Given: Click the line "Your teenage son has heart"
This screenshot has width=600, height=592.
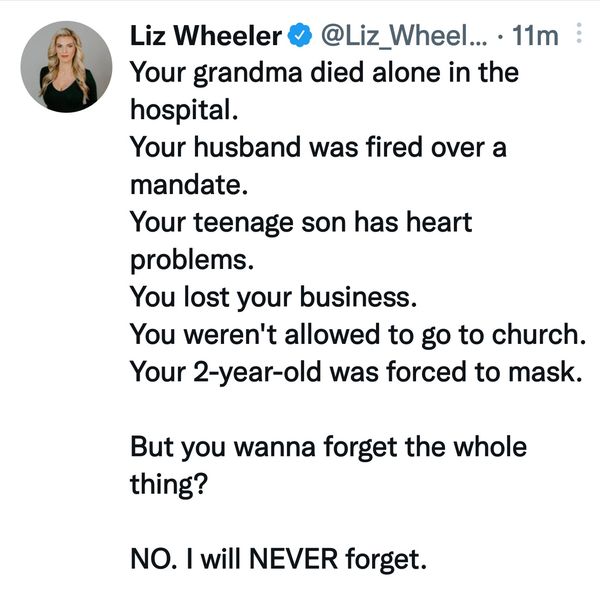Looking at the screenshot, I should pyautogui.click(x=301, y=222).
